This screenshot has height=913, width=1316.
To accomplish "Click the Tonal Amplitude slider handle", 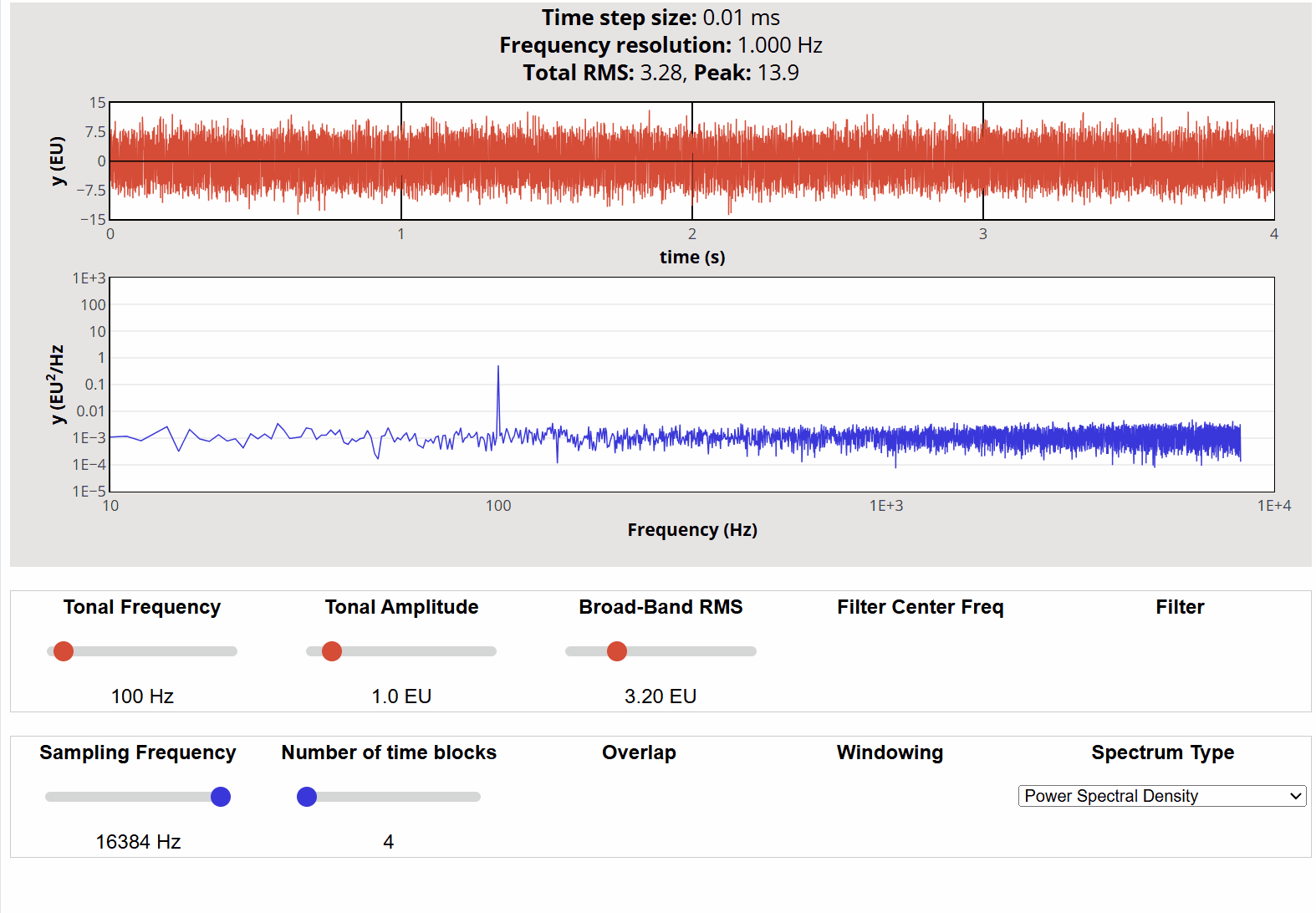I will 332,651.
